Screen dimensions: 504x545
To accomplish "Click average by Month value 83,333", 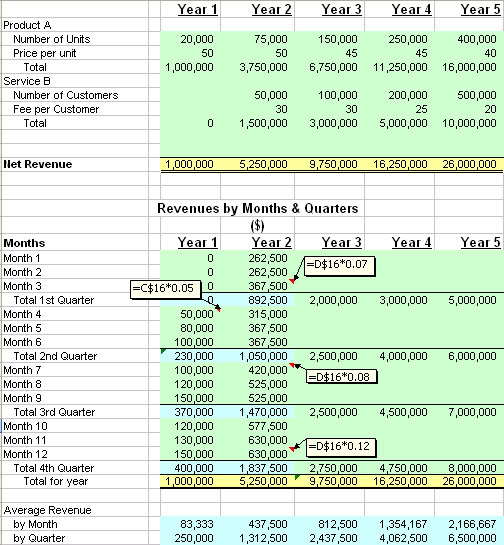I will pos(197,524).
